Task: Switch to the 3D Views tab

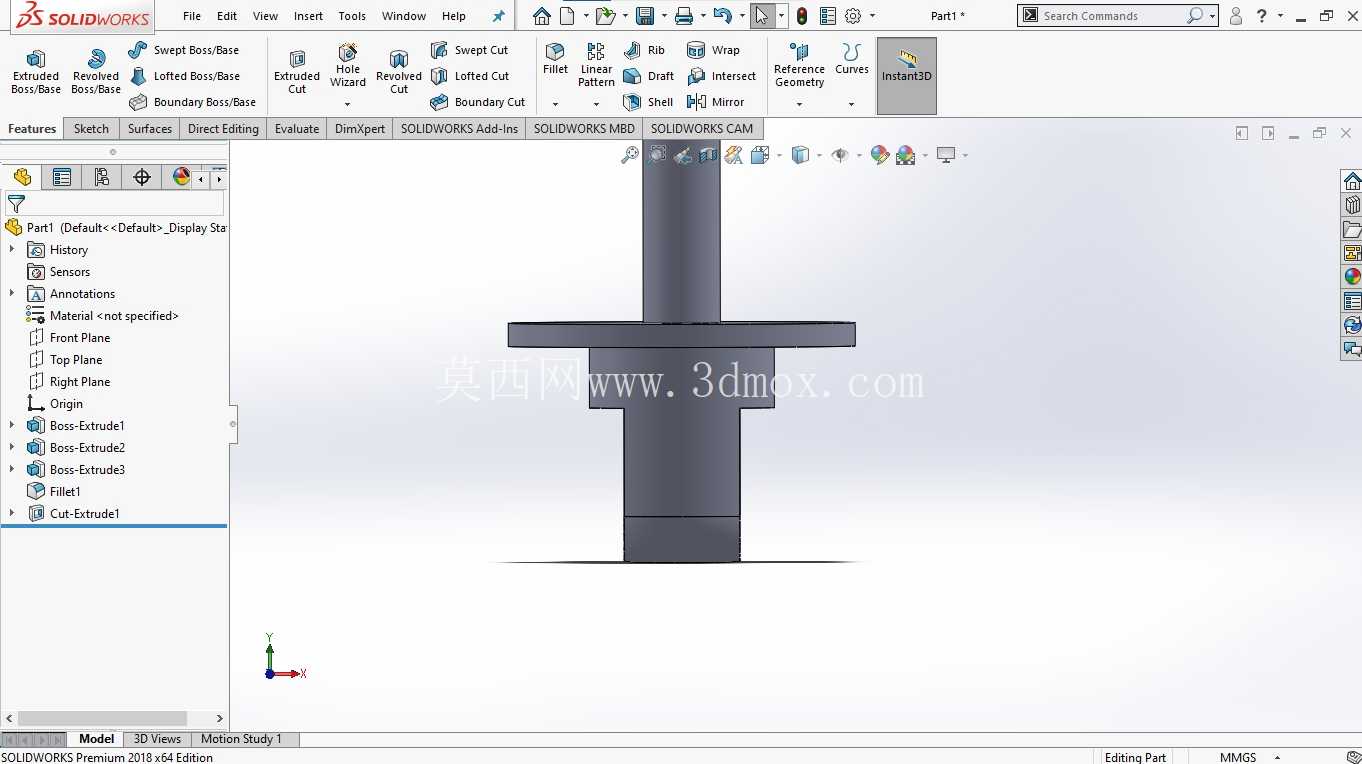Action: [x=158, y=739]
